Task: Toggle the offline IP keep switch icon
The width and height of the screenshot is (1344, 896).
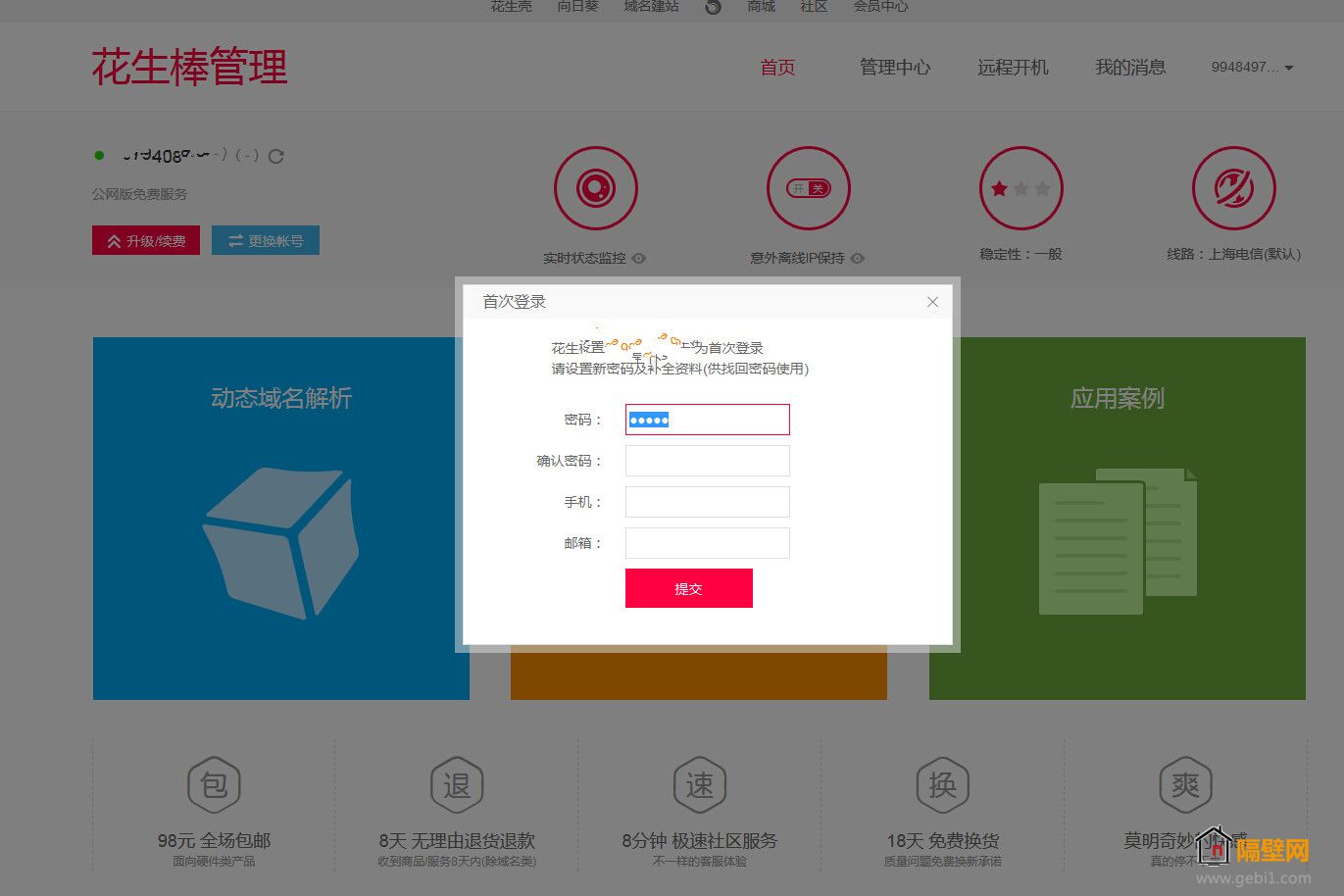Action: [809, 188]
